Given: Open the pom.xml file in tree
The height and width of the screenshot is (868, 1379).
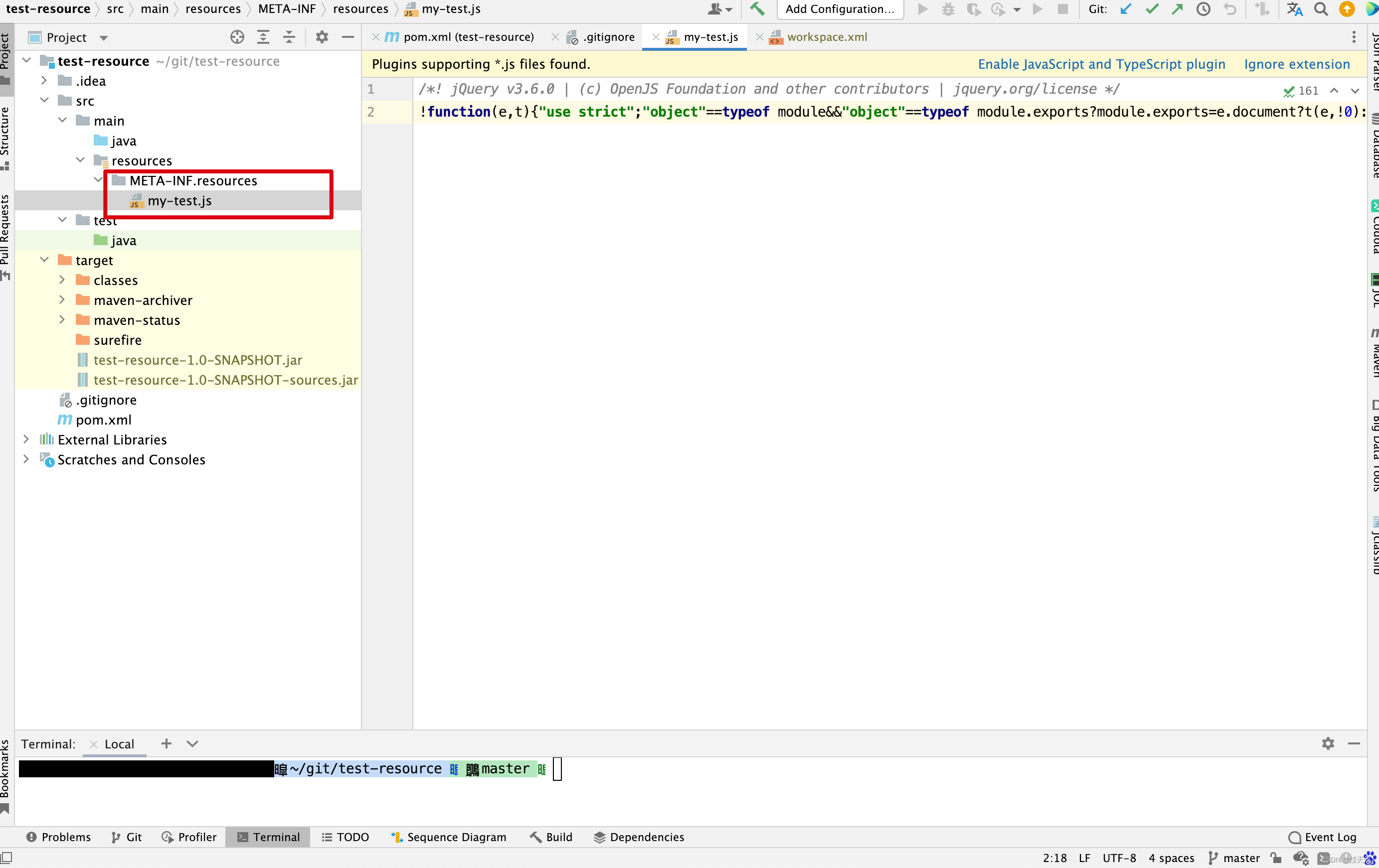Looking at the screenshot, I should (x=103, y=420).
